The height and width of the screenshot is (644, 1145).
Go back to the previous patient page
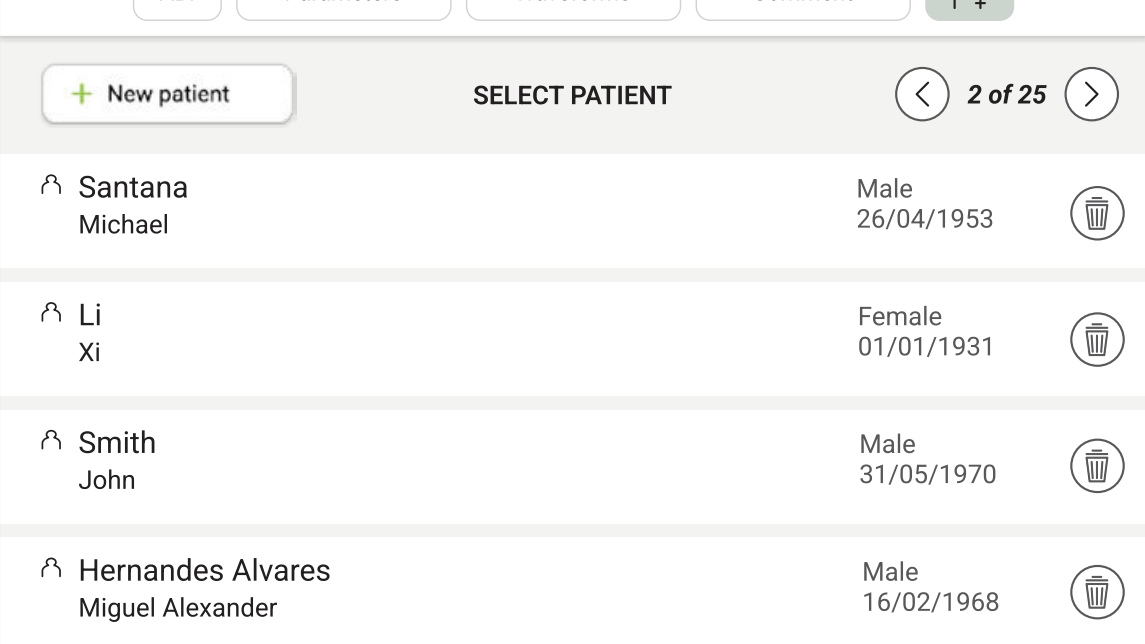click(x=922, y=93)
